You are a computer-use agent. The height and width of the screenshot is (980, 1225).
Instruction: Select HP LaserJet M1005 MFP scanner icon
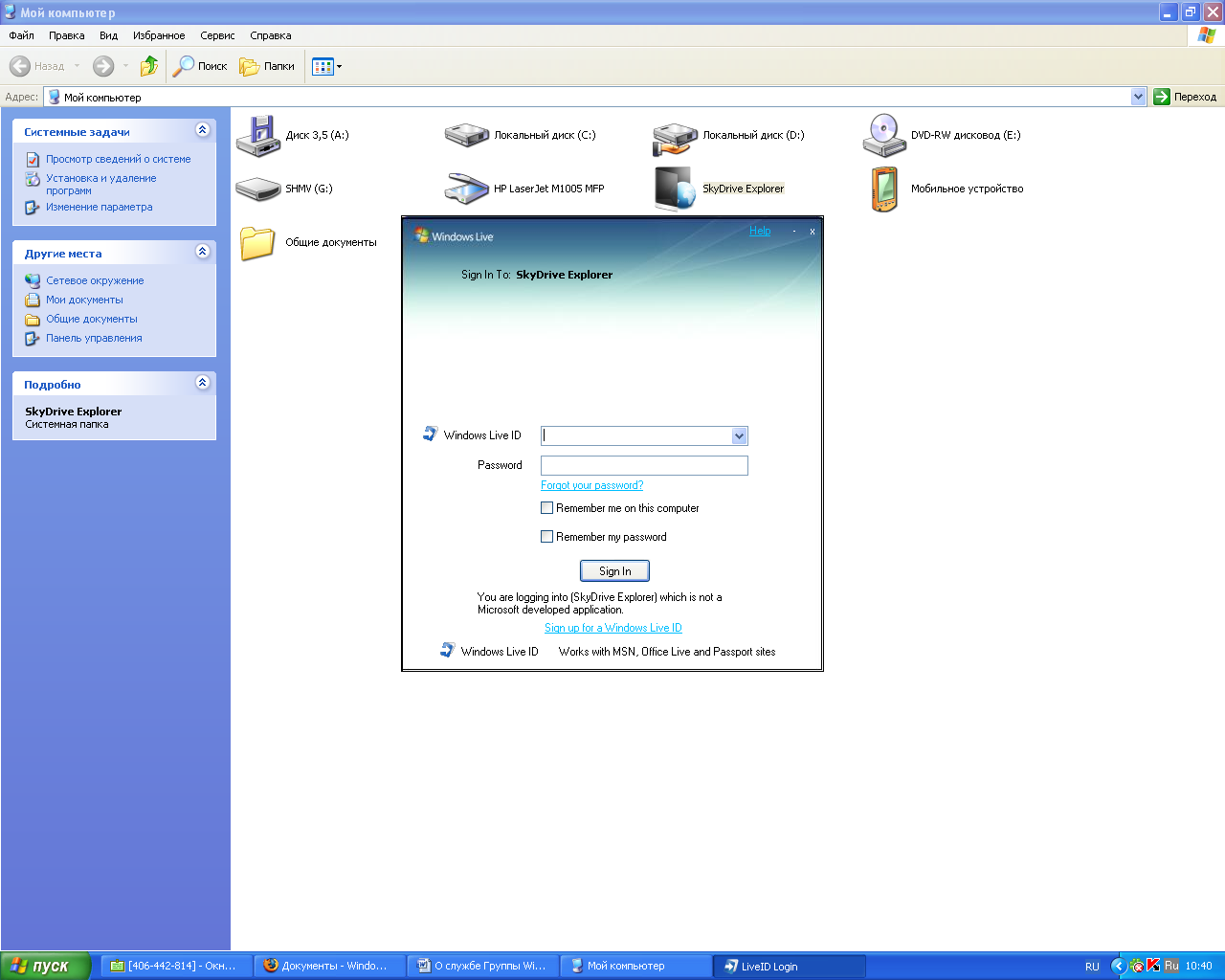click(466, 189)
